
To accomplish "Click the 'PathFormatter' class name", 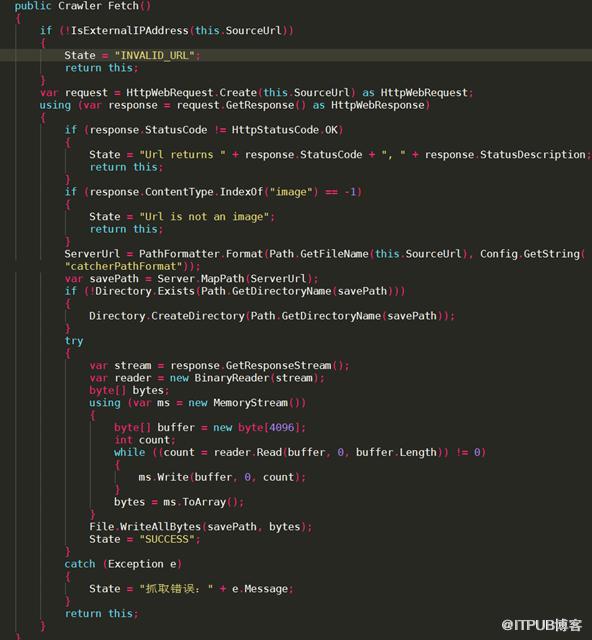I will pos(179,254).
